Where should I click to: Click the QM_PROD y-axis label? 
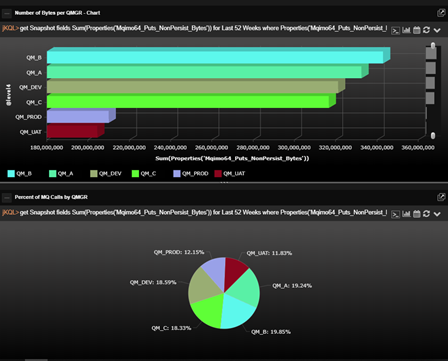pos(28,117)
